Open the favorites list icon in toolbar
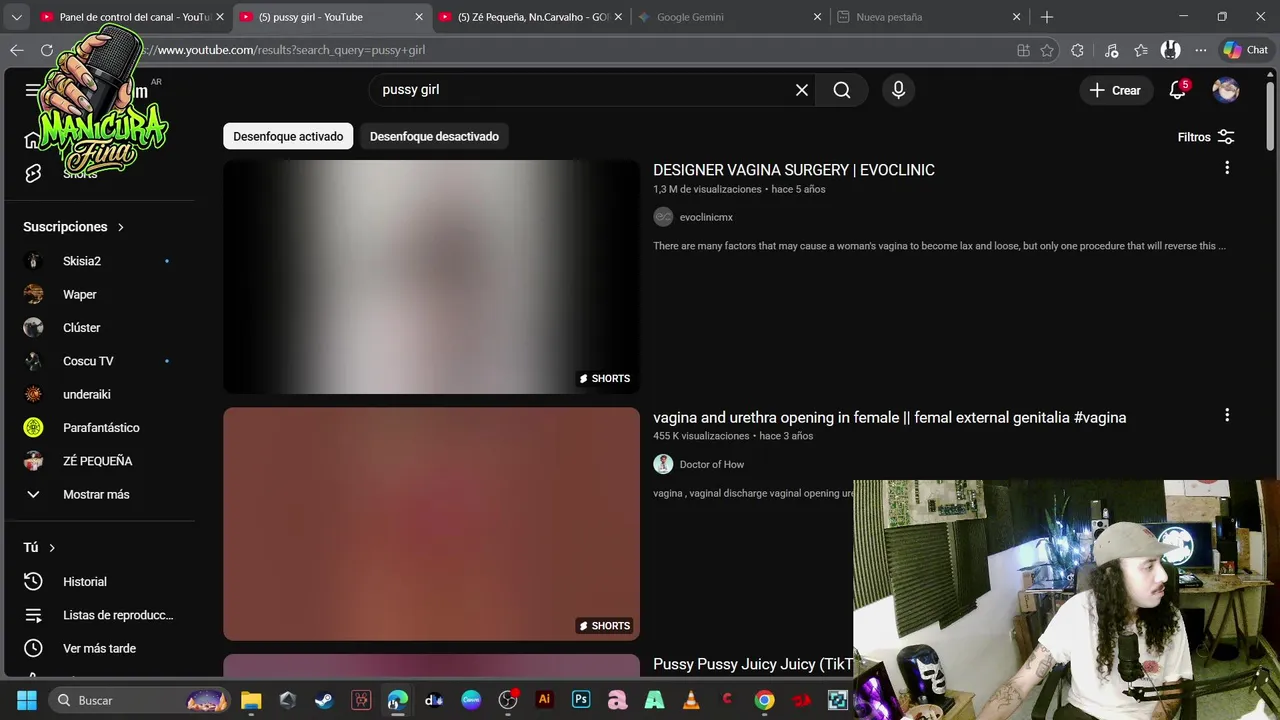This screenshot has height=720, width=1280. (x=1141, y=50)
